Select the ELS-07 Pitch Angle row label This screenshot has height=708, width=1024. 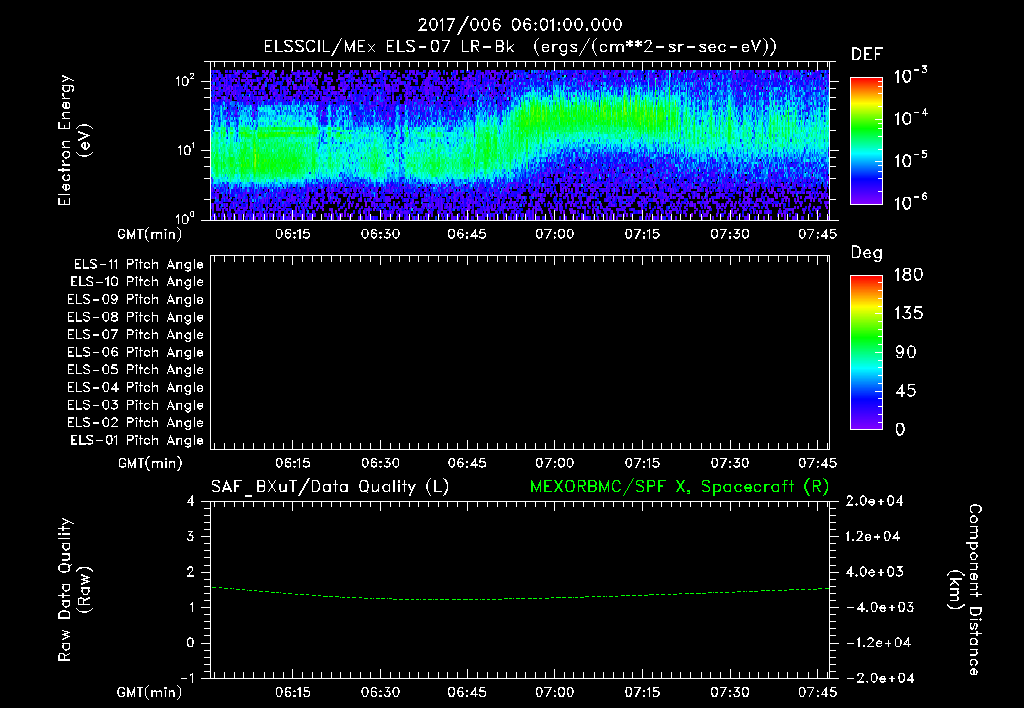[x=135, y=335]
